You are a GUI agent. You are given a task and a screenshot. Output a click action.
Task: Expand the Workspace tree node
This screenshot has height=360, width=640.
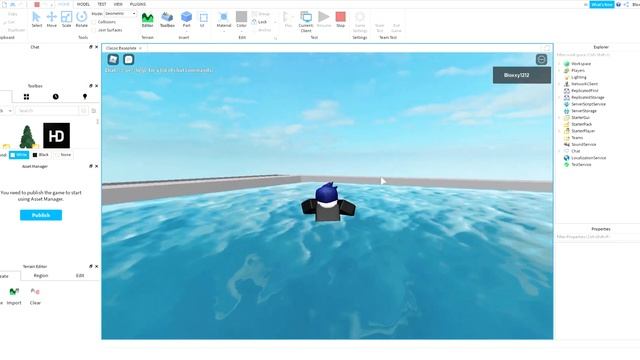click(560, 64)
